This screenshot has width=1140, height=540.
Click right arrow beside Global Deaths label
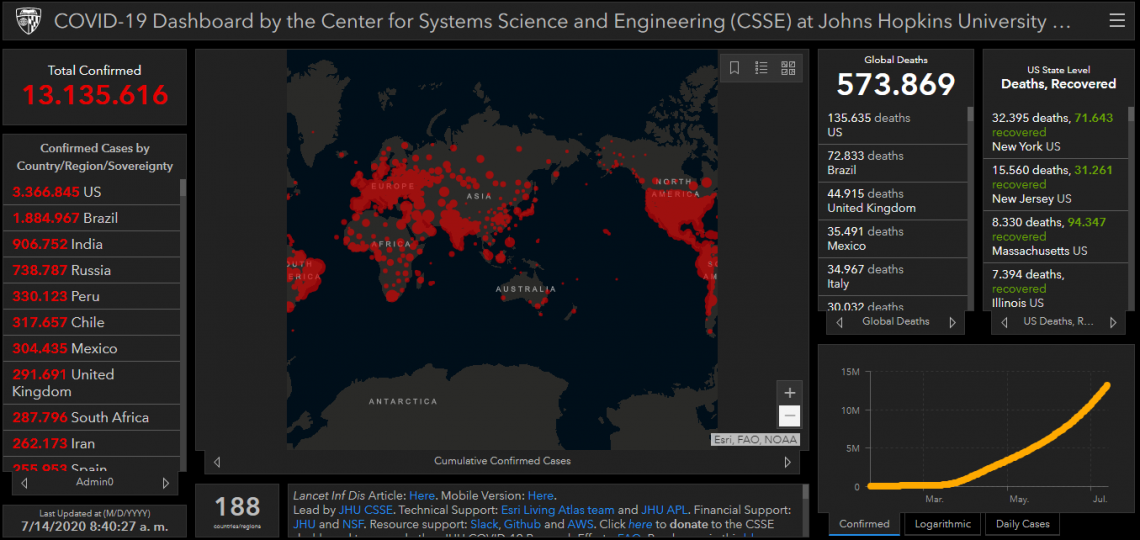point(952,322)
